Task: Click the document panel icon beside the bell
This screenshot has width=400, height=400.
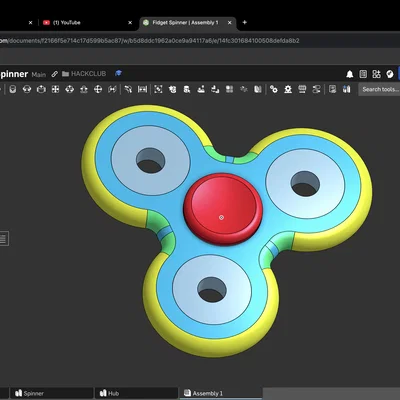Action: (363, 74)
